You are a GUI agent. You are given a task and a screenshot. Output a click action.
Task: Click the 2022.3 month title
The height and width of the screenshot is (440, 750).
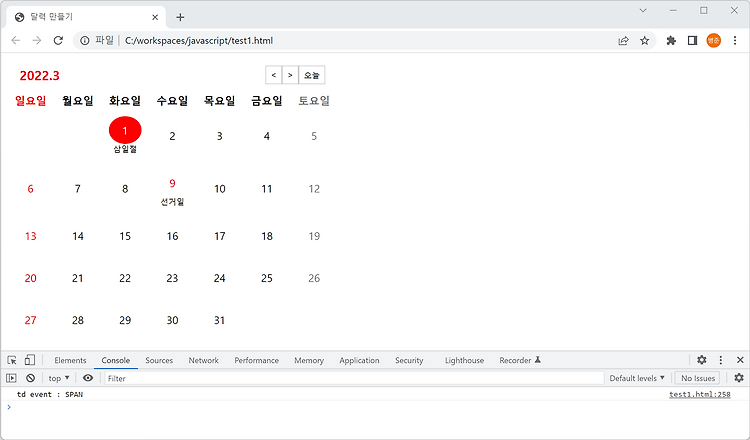[39, 76]
